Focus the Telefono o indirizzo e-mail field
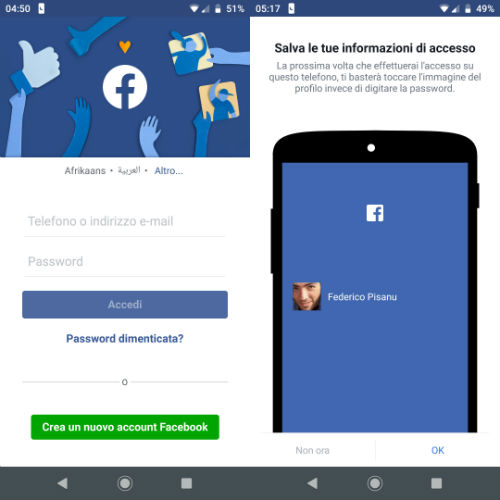Image resolution: width=500 pixels, height=500 pixels. (x=125, y=221)
